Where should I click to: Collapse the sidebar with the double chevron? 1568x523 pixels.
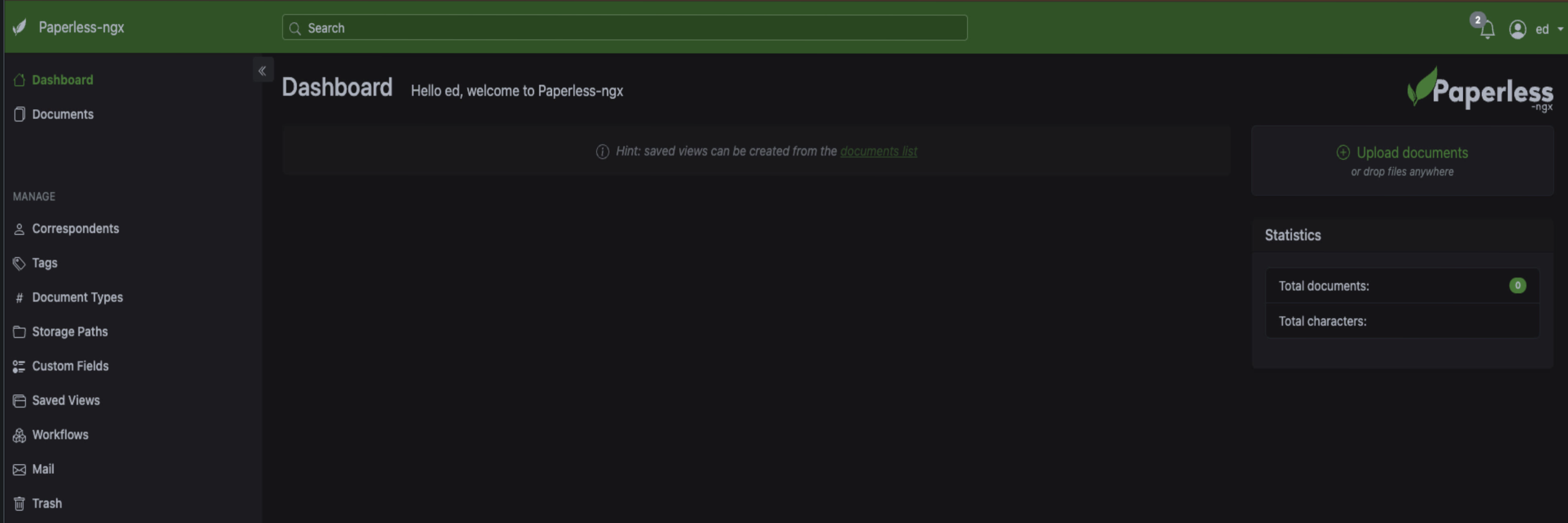262,71
